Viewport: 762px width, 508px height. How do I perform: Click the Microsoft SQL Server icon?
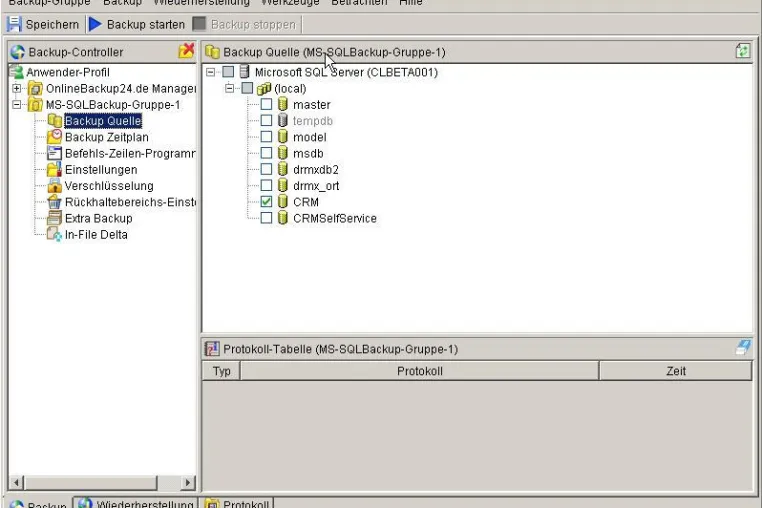pos(245,72)
